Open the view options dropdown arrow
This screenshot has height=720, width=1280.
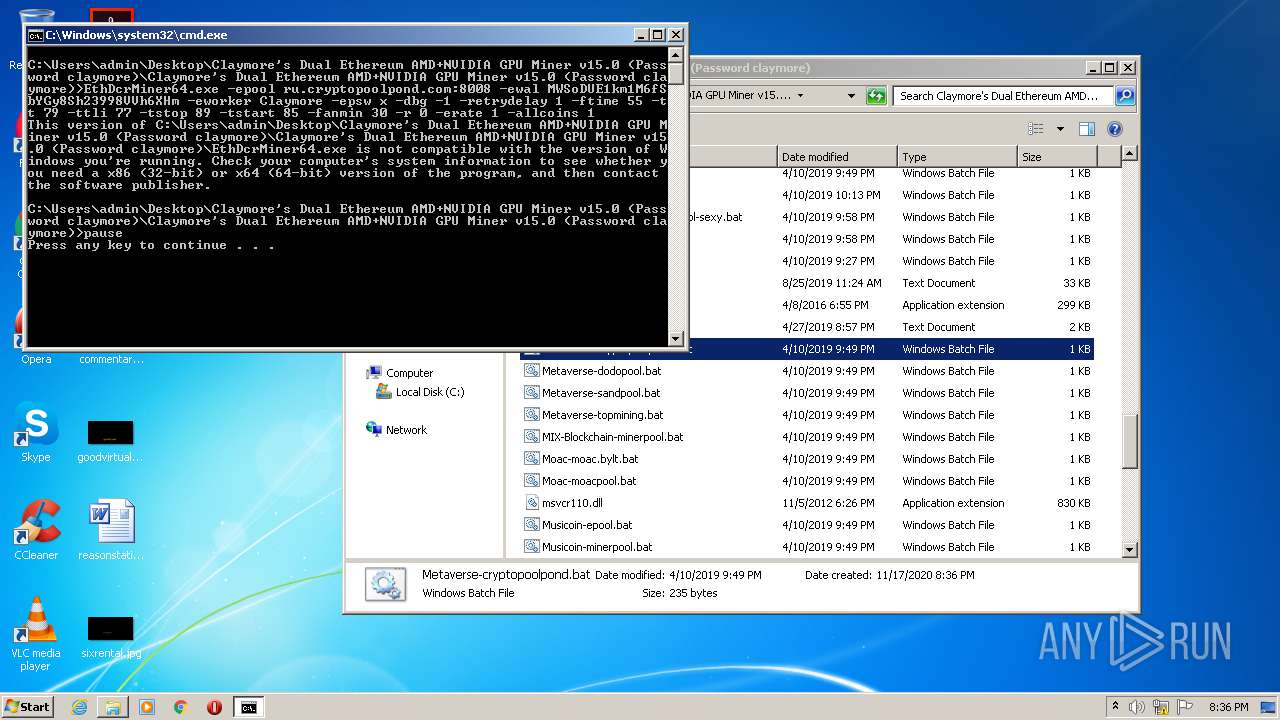pyautogui.click(x=1059, y=129)
